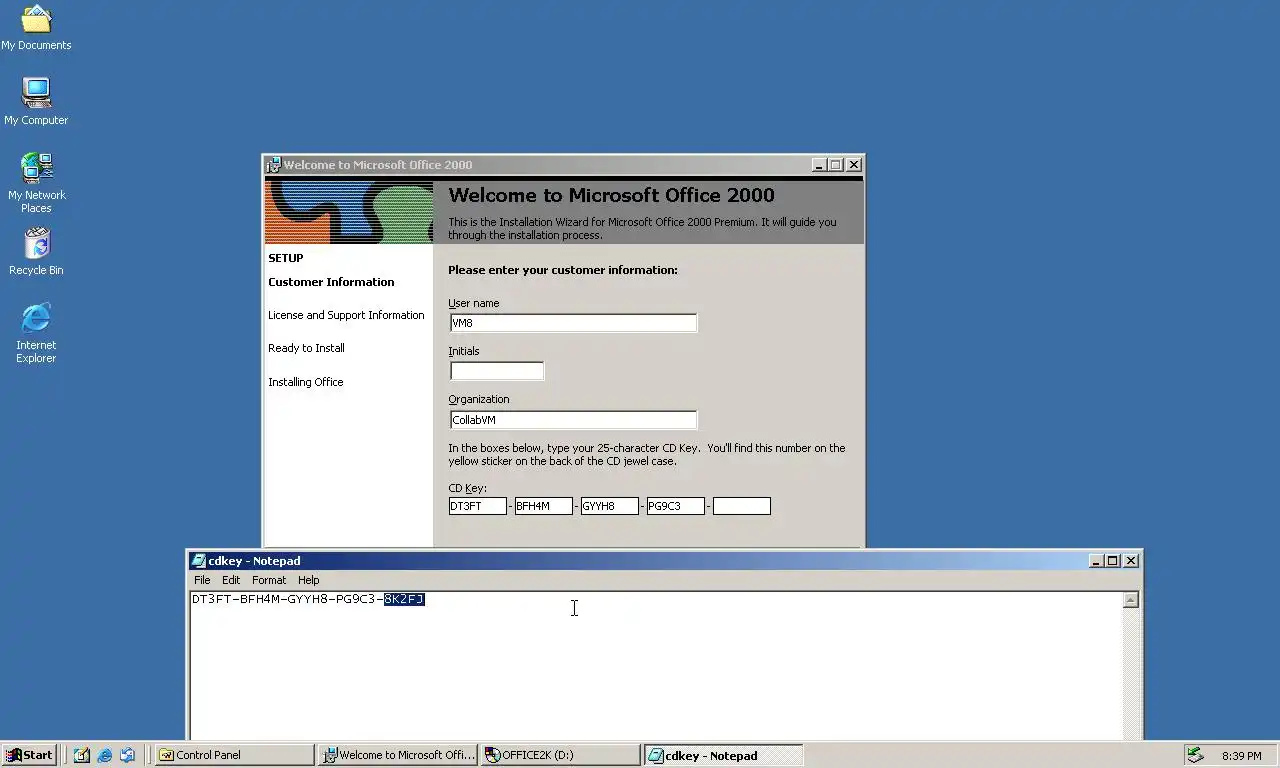
Task: Click the first CD Key box DT3FT
Action: 478,506
